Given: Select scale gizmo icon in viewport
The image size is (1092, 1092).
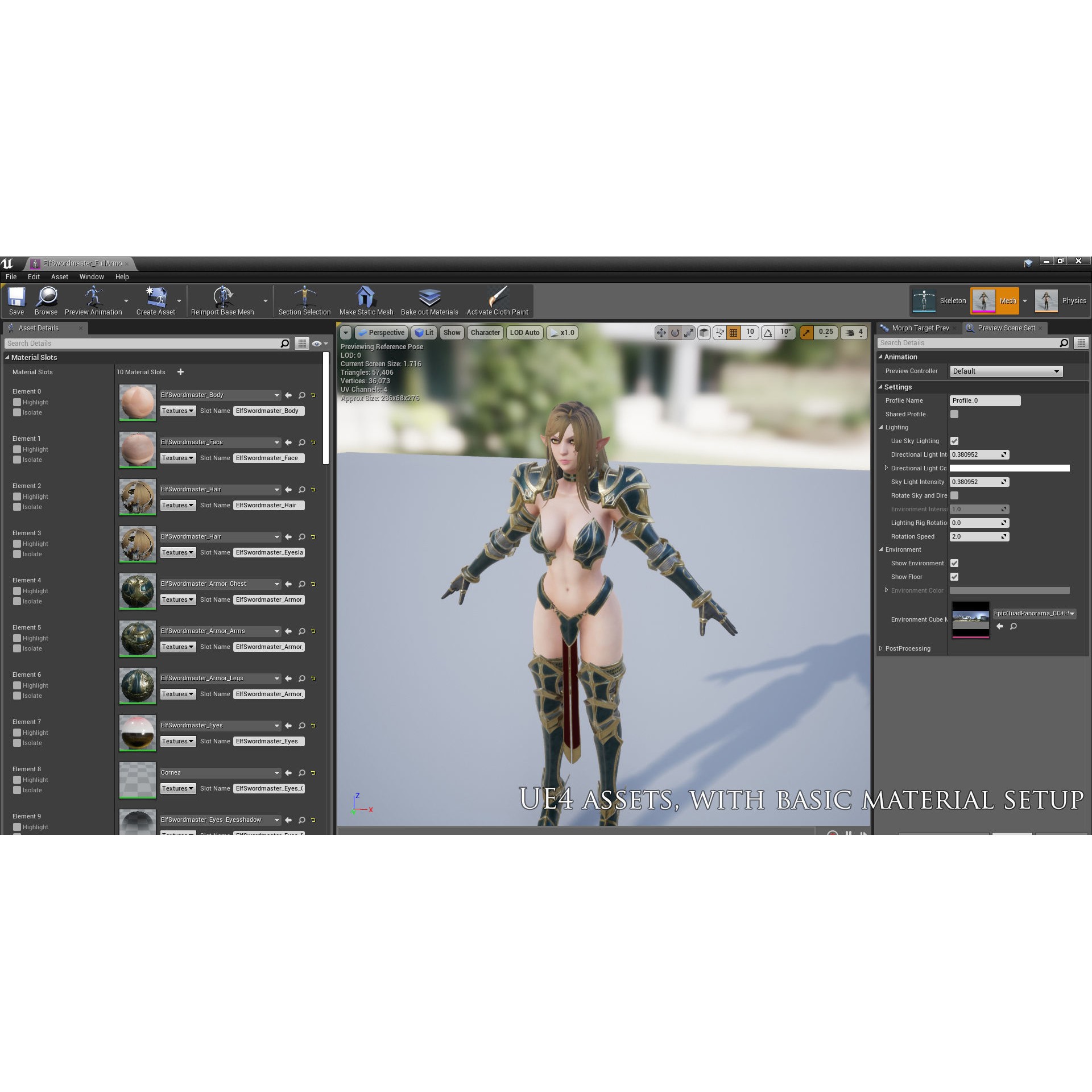Looking at the screenshot, I should [x=689, y=333].
